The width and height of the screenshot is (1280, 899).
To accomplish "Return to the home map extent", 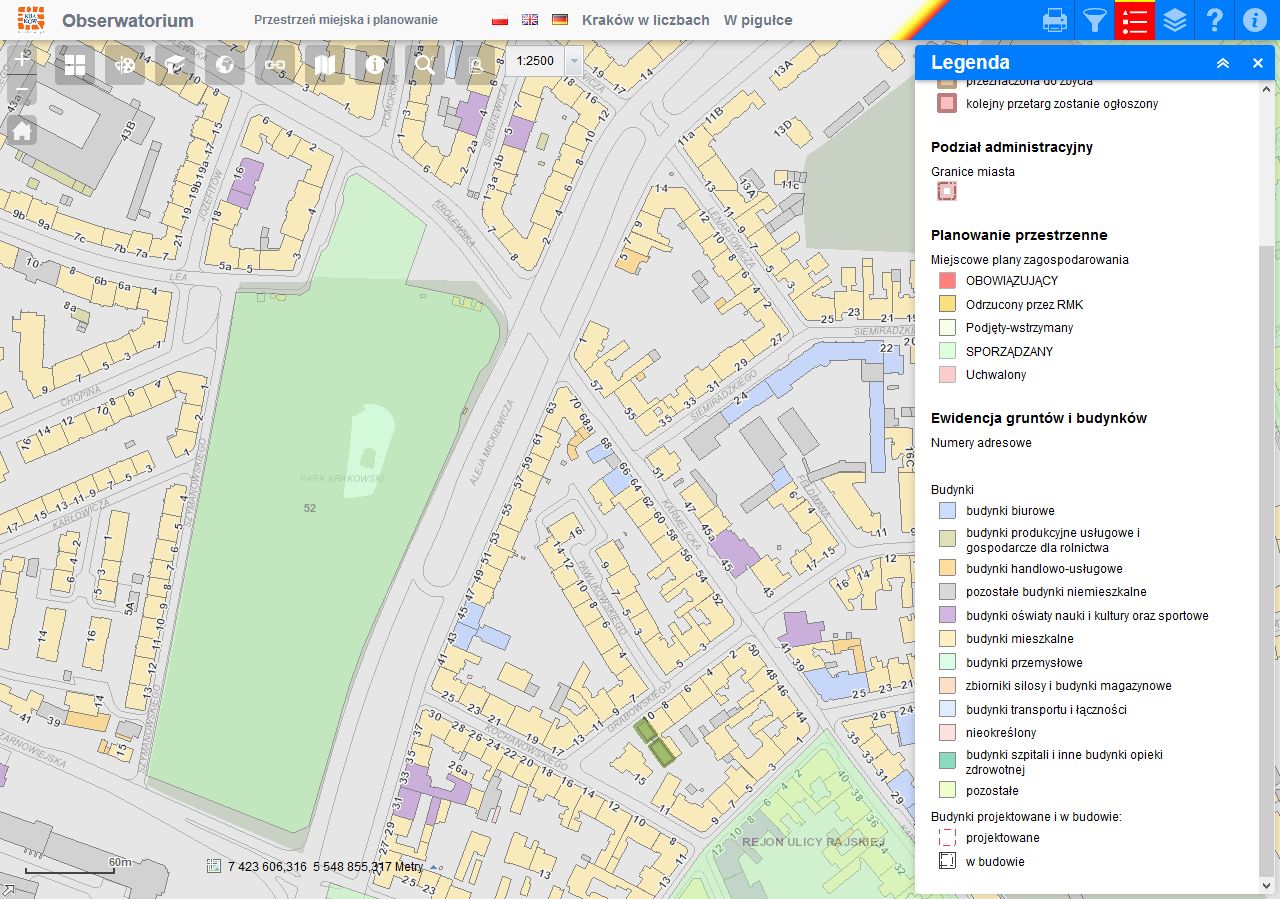I will coord(22,130).
